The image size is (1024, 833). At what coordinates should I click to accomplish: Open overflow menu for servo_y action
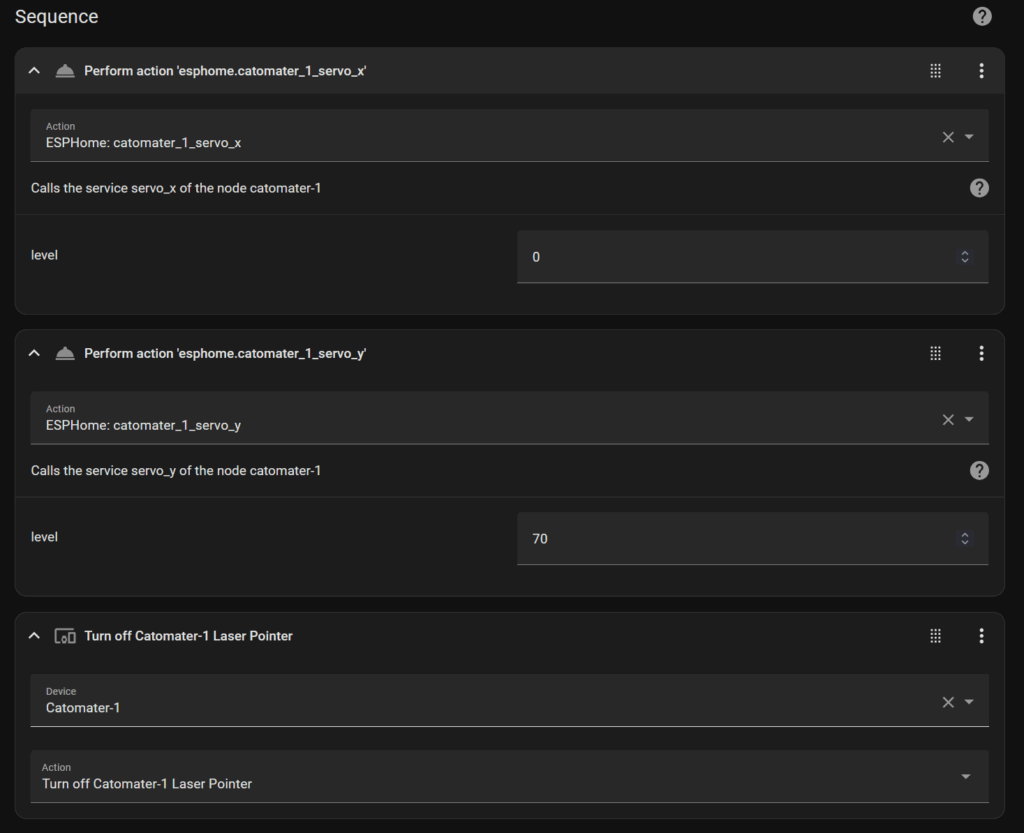[x=981, y=353]
